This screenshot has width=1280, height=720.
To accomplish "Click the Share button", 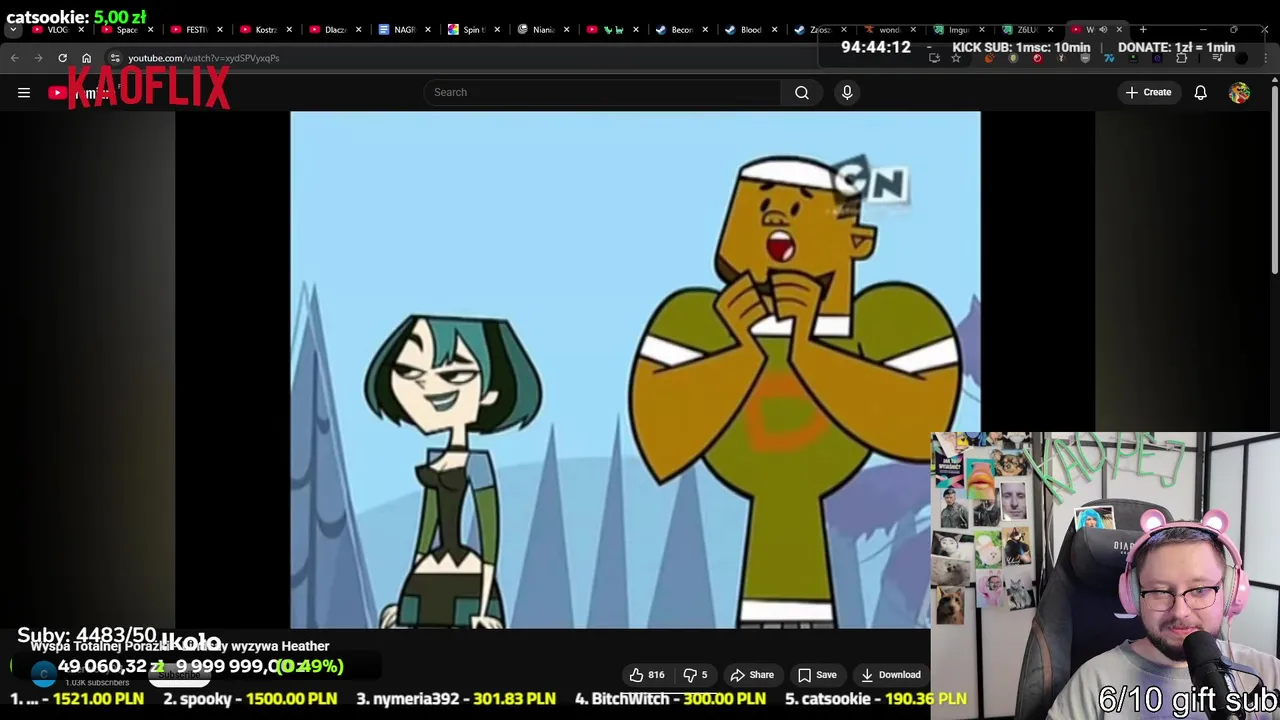I will 752,675.
